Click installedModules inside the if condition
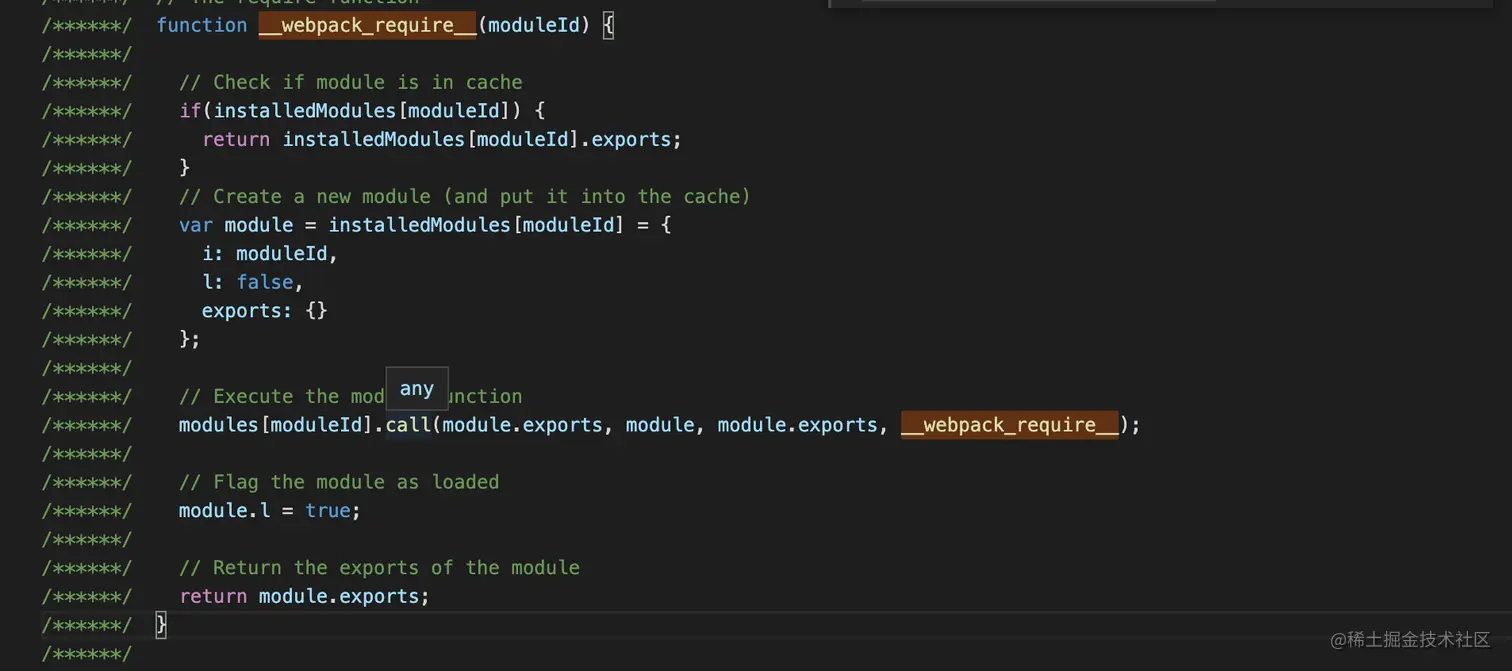Viewport: 1512px width, 671px height. [x=305, y=111]
